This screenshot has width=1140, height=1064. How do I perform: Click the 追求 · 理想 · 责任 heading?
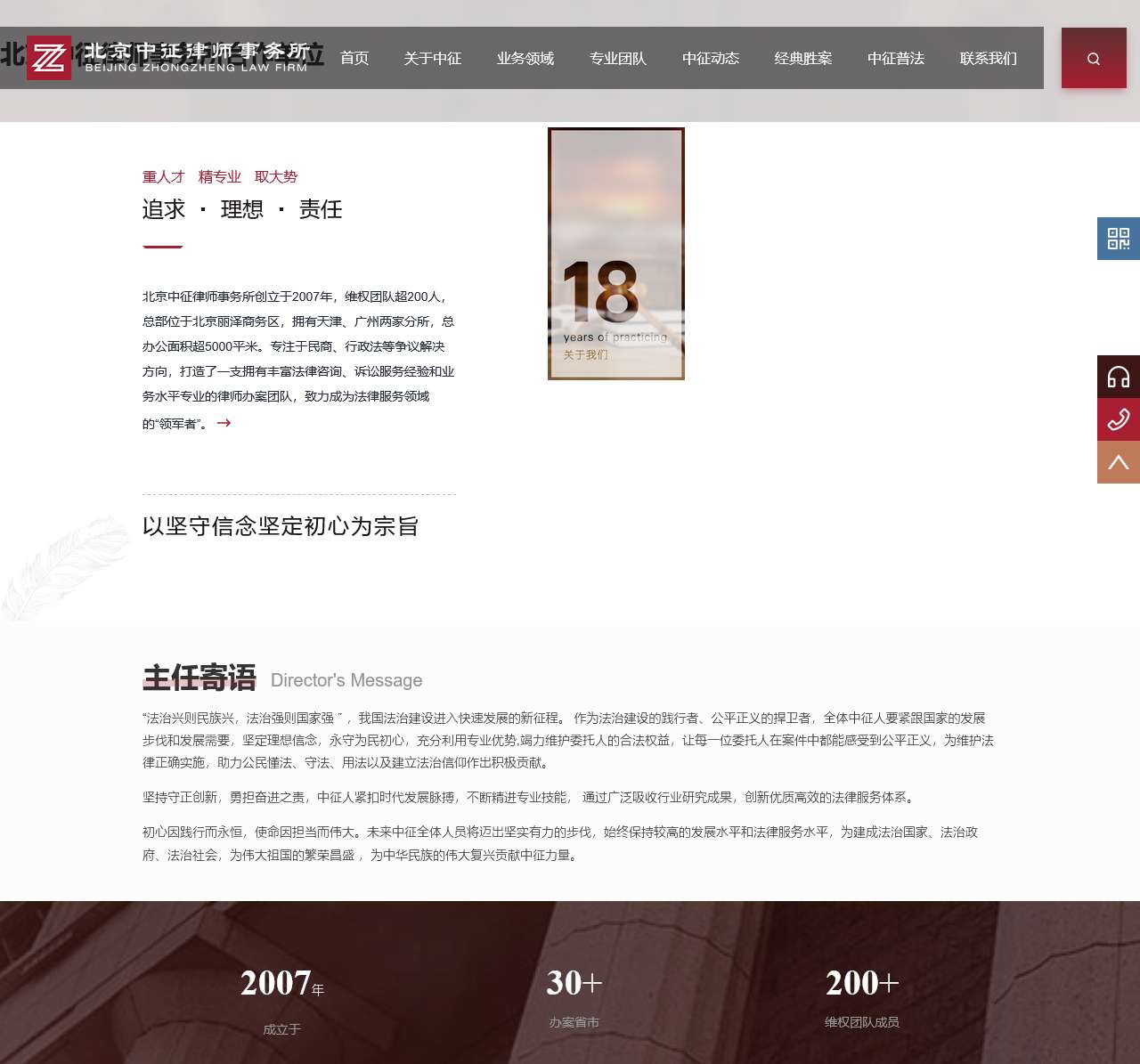click(x=242, y=209)
